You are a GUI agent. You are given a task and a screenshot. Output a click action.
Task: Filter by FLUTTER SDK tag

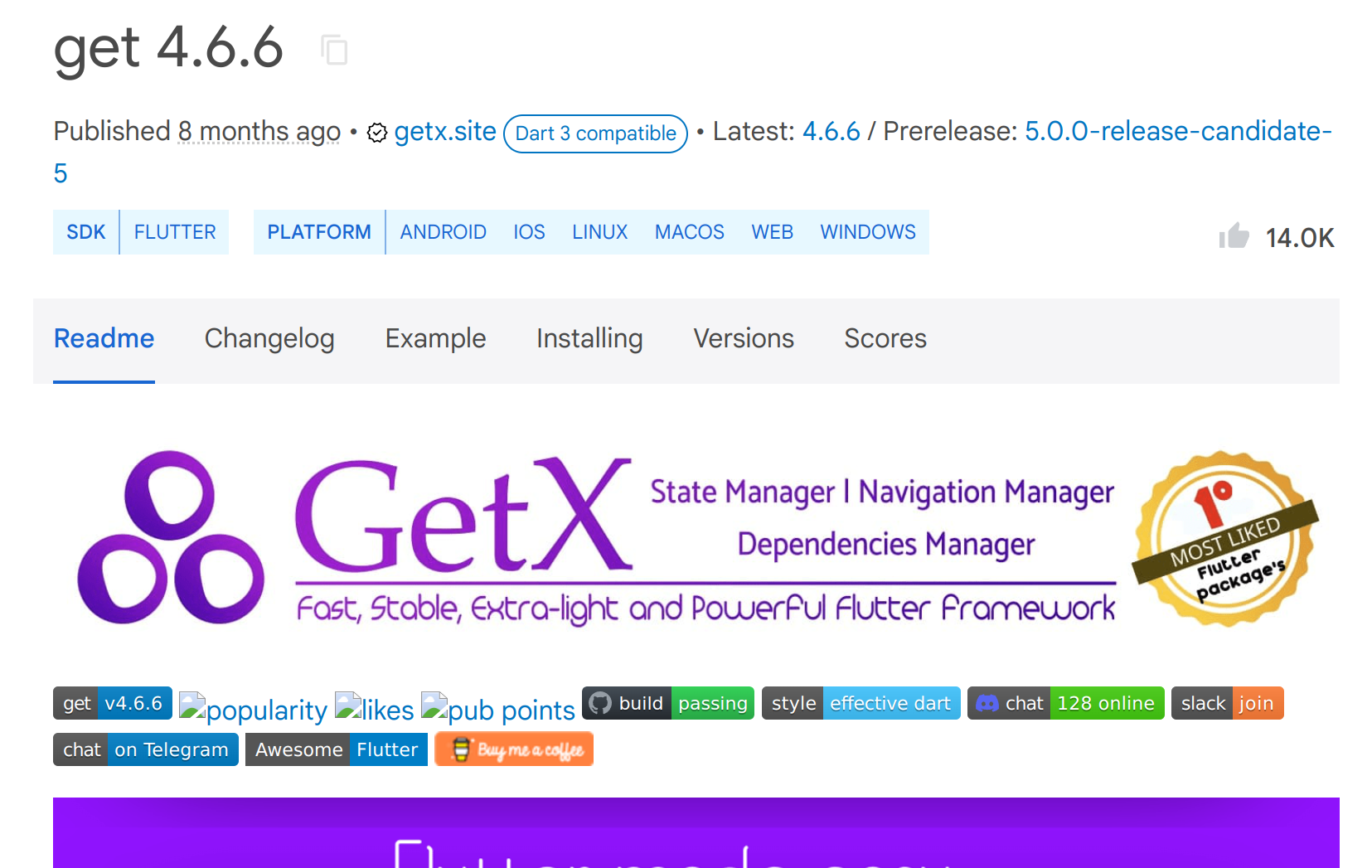pos(175,232)
